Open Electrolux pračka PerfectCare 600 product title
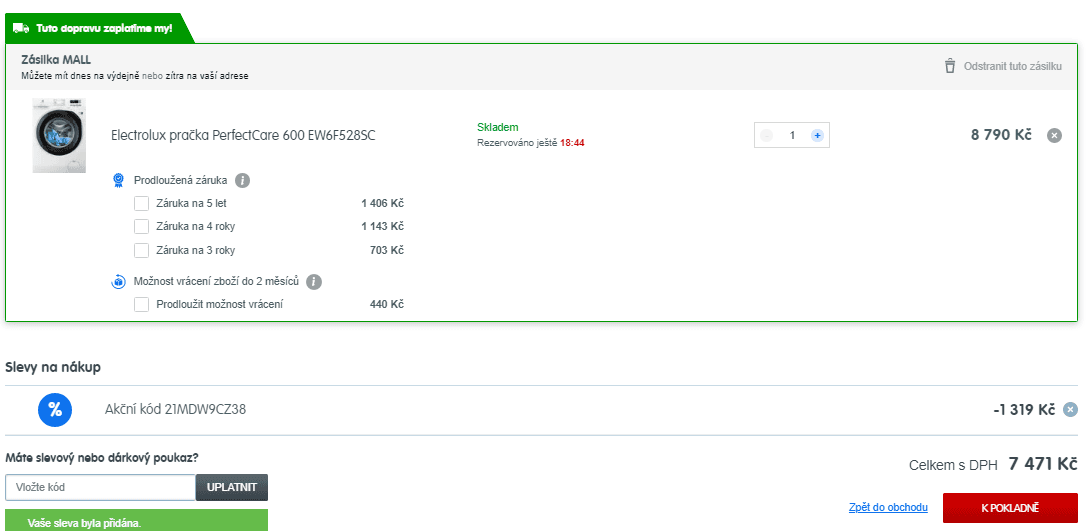This screenshot has height=531, width=1086. (x=243, y=136)
